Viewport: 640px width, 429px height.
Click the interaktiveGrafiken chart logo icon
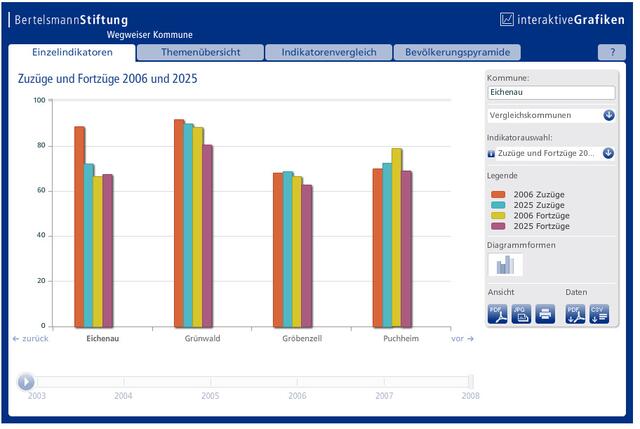507,19
